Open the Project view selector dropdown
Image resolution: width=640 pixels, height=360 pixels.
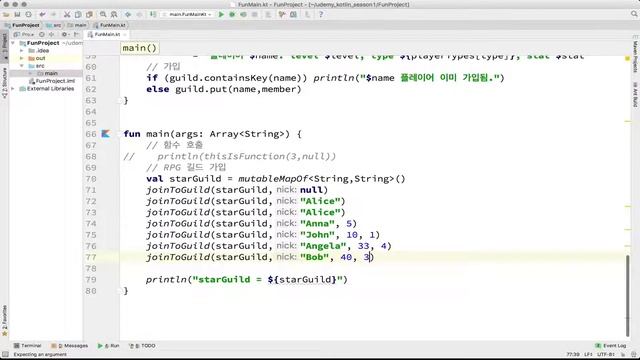[24, 35]
